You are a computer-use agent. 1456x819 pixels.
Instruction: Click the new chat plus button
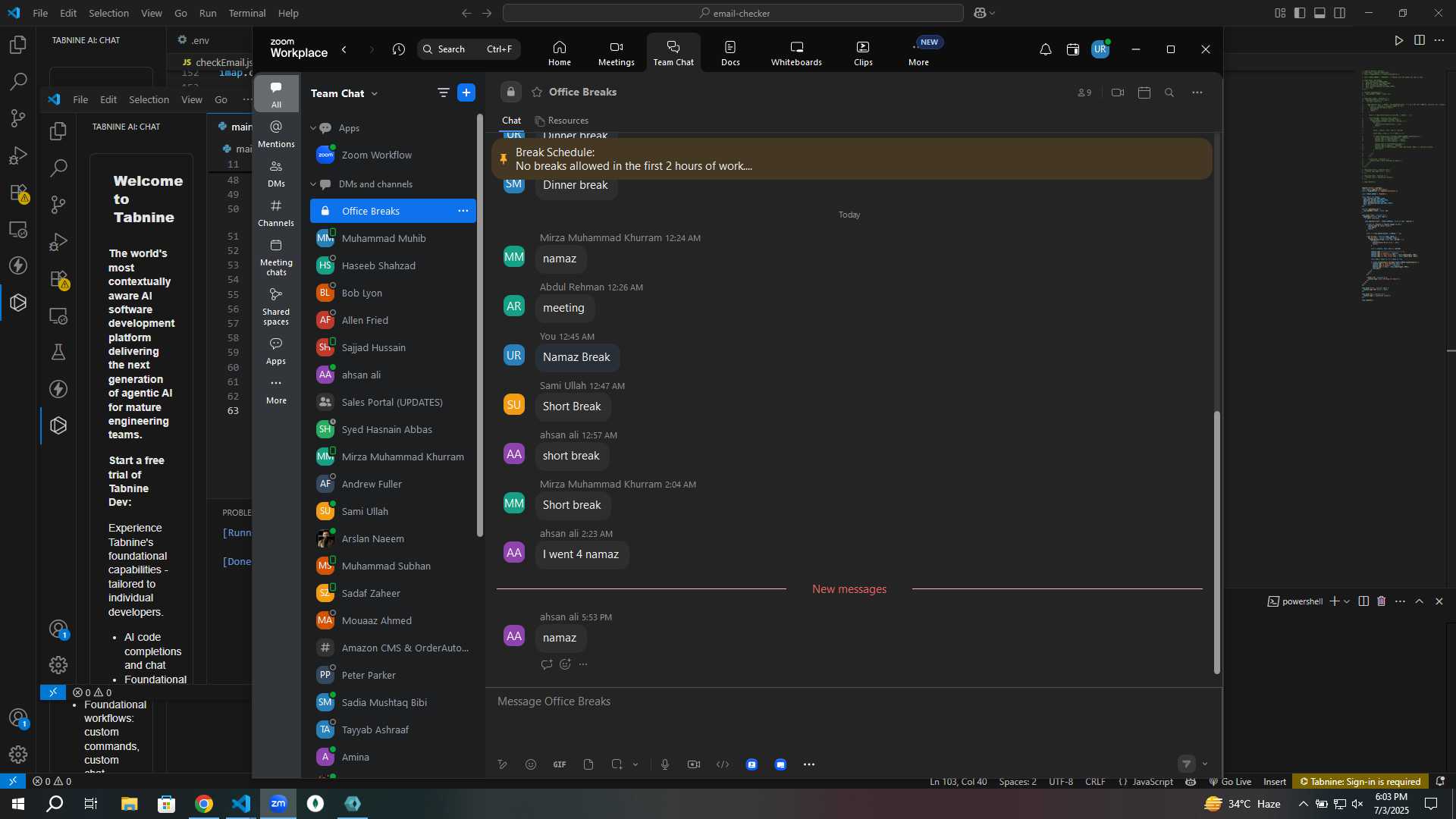[466, 93]
